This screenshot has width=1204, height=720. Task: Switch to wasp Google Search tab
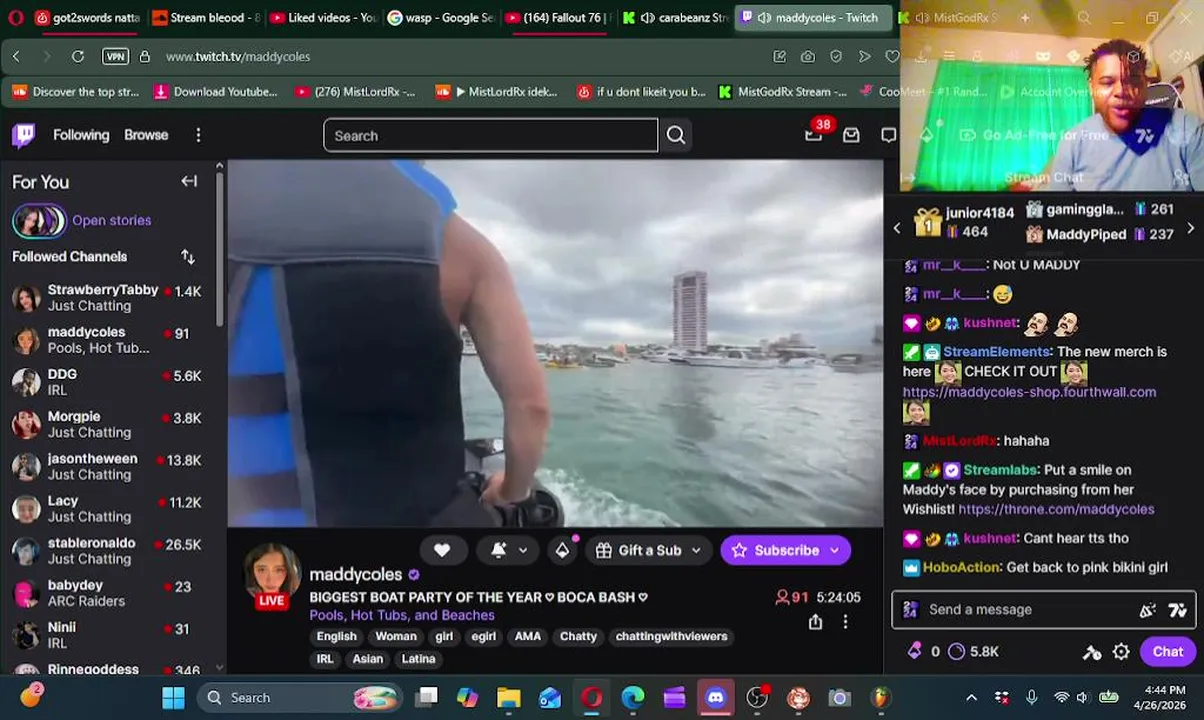tap(440, 18)
